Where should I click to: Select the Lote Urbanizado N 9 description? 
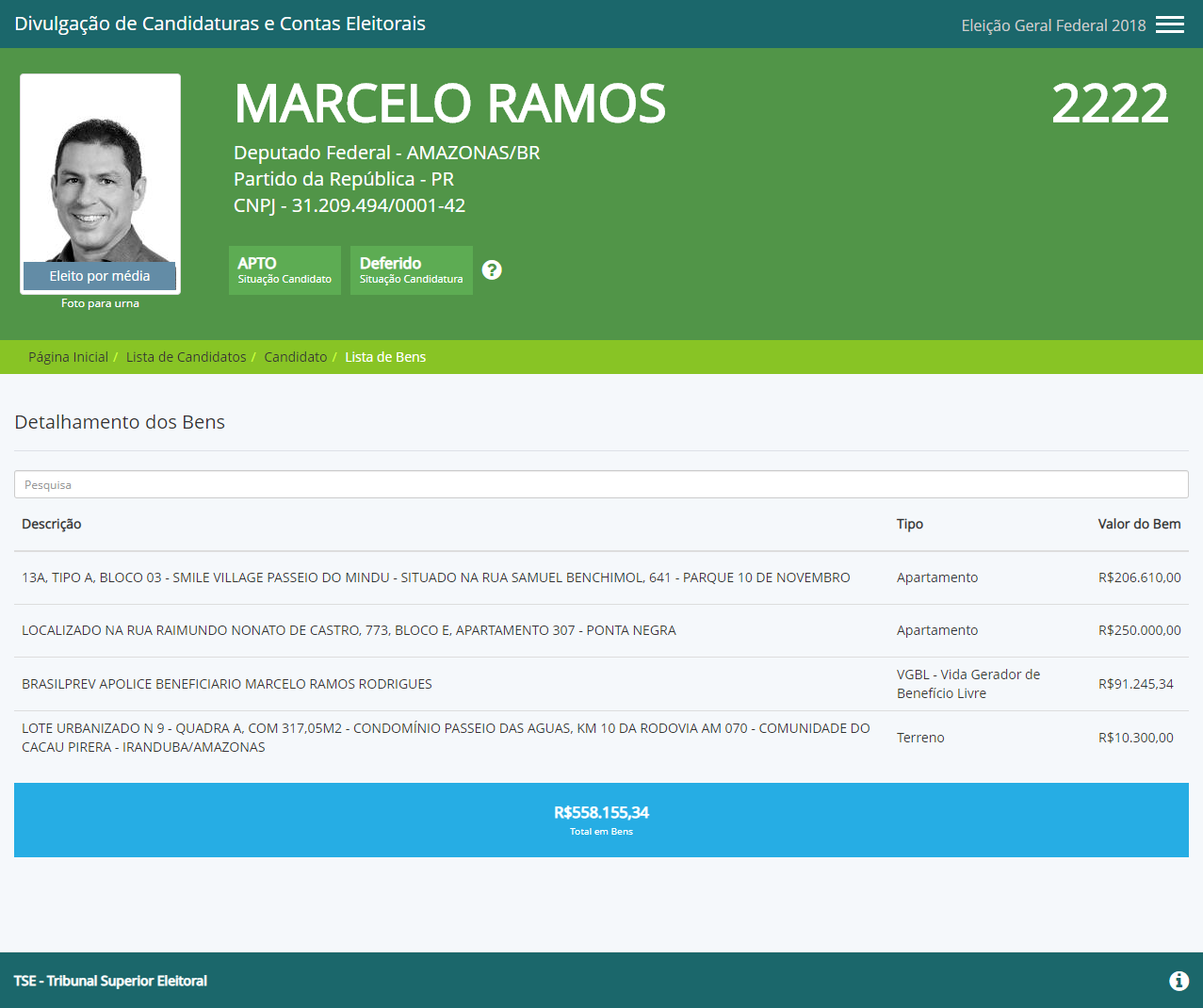click(446, 738)
